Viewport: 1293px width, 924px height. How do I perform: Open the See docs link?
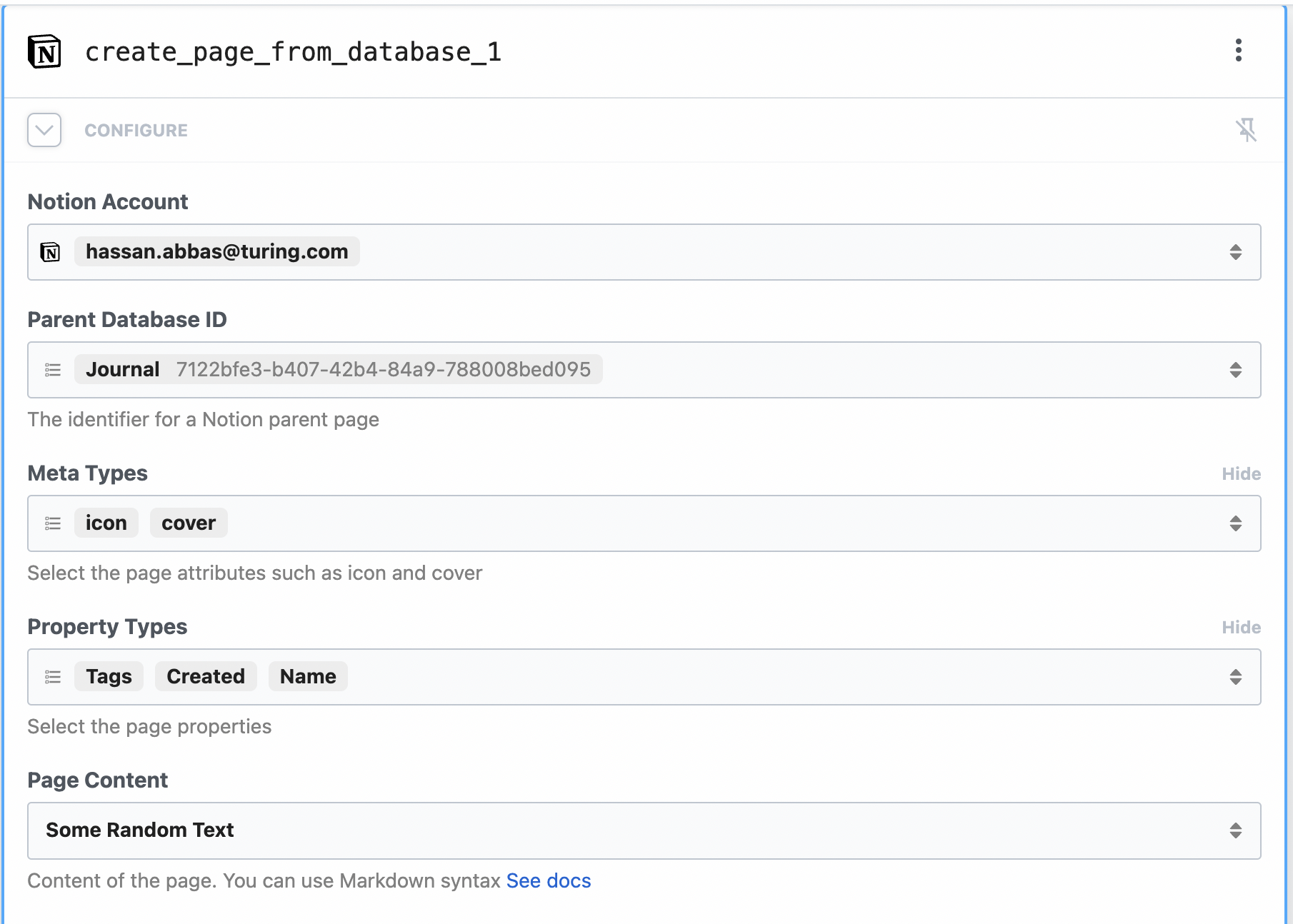(x=549, y=881)
